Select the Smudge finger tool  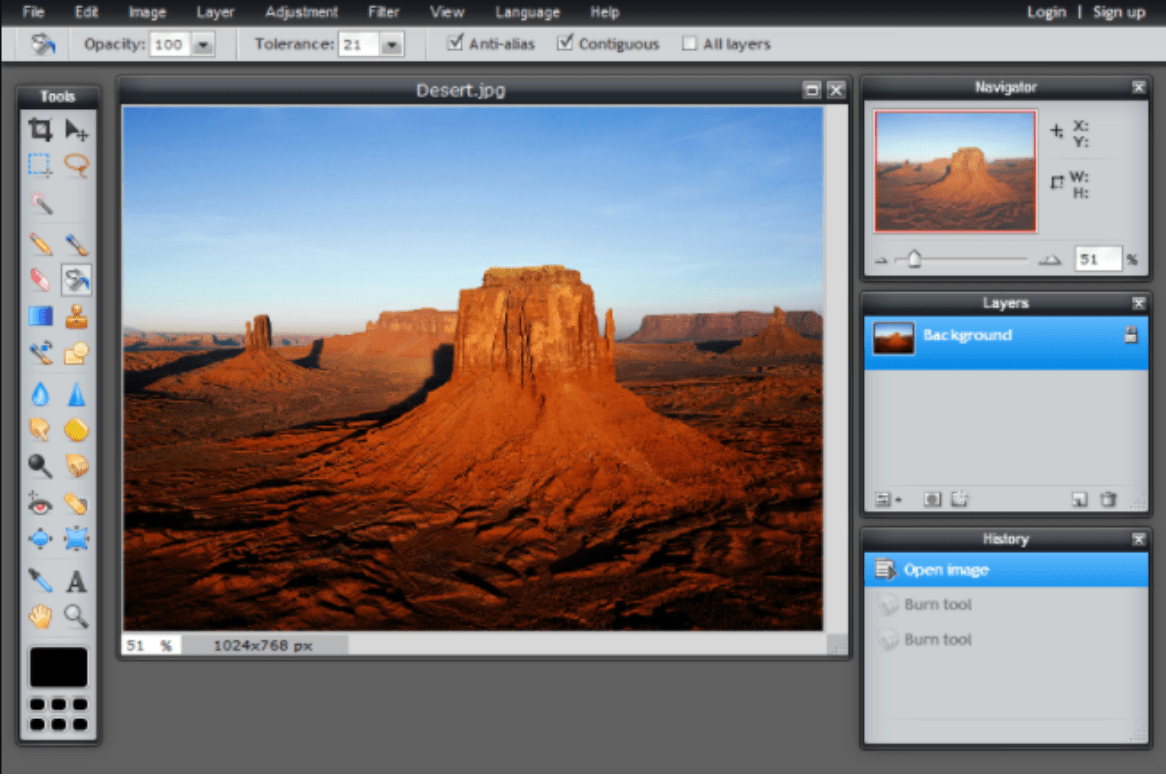point(40,430)
